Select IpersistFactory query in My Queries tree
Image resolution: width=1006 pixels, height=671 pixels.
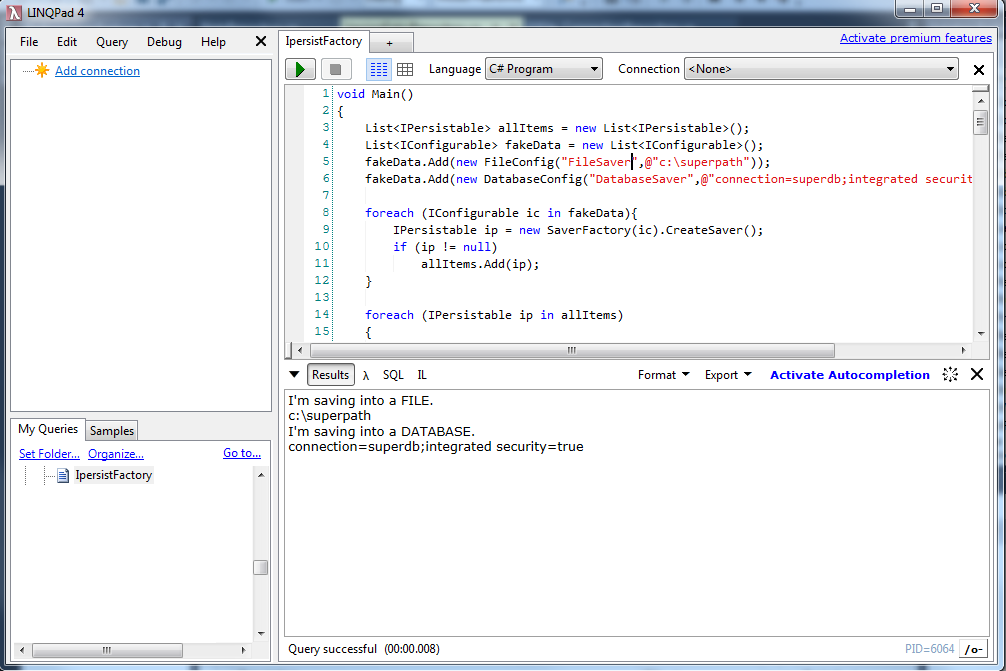tap(114, 475)
